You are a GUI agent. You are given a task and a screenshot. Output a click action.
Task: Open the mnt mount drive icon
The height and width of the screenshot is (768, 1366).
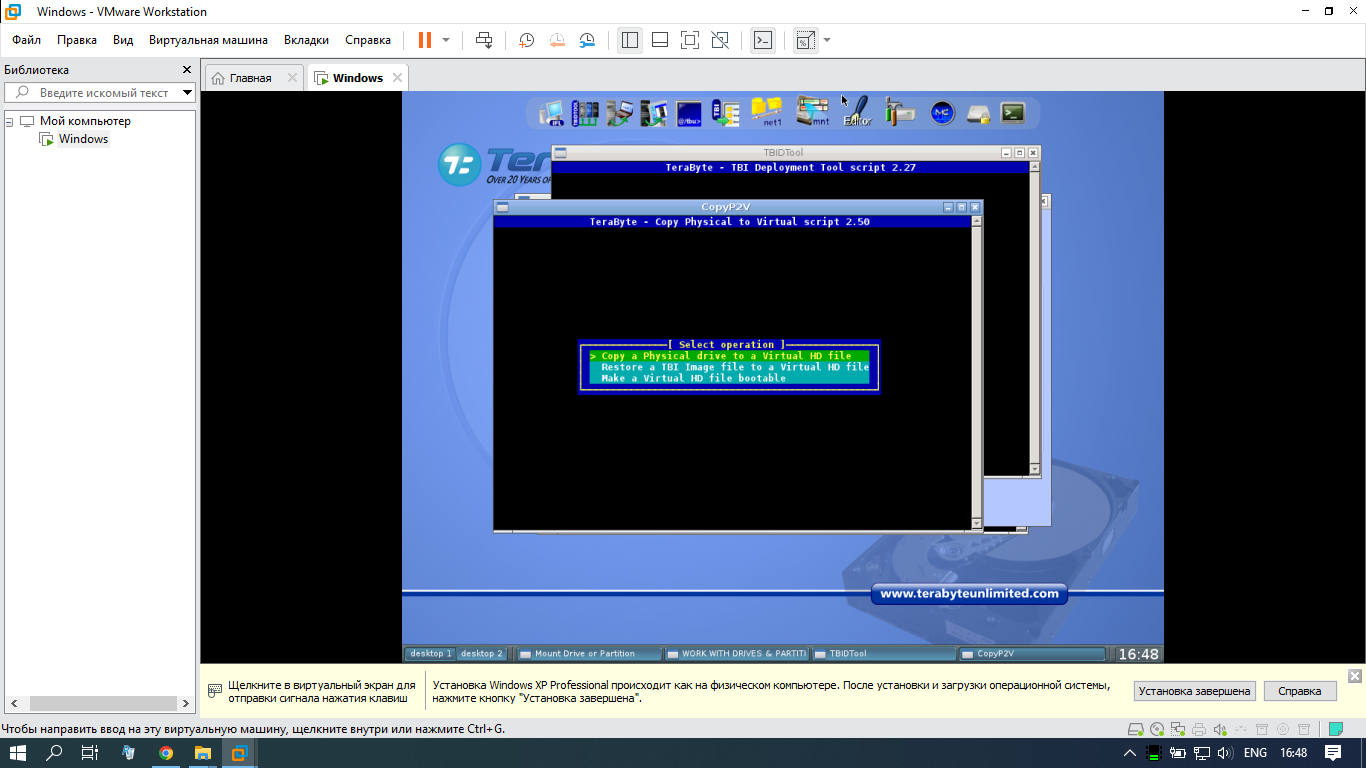pyautogui.click(x=813, y=112)
